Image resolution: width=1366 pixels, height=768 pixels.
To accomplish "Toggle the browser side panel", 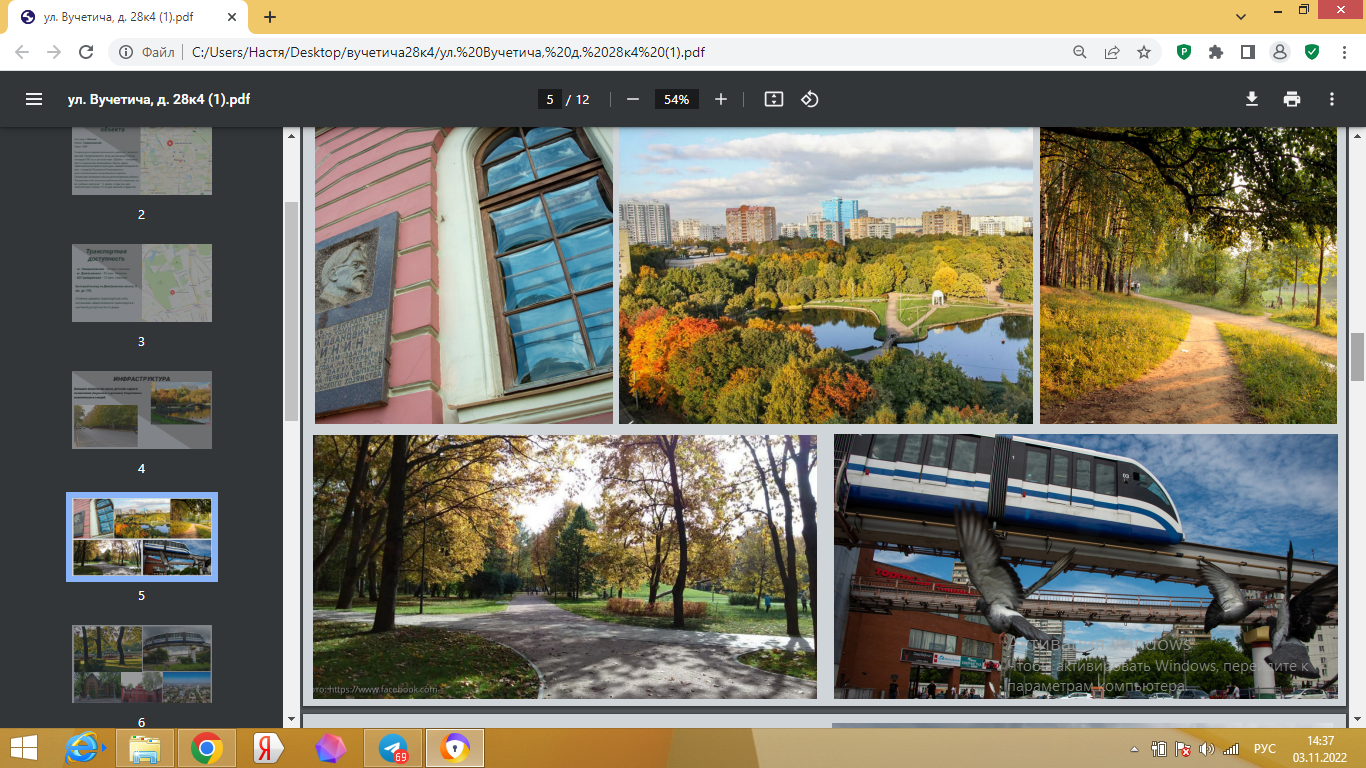I will 1248,52.
